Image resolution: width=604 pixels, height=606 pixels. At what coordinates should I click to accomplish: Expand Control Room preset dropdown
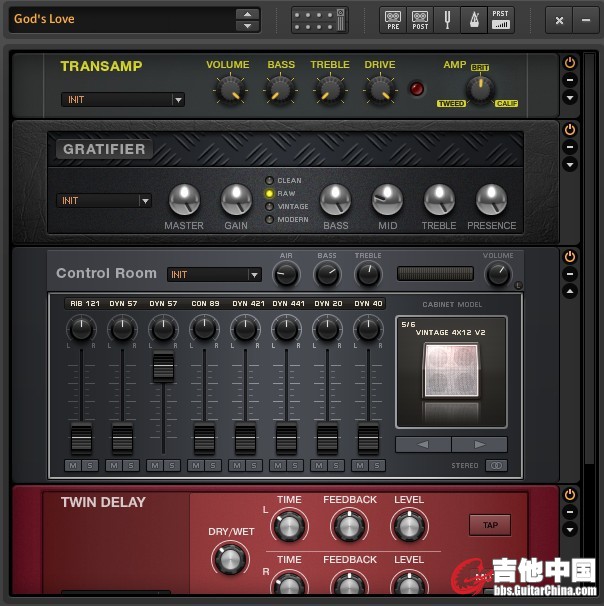tap(214, 275)
